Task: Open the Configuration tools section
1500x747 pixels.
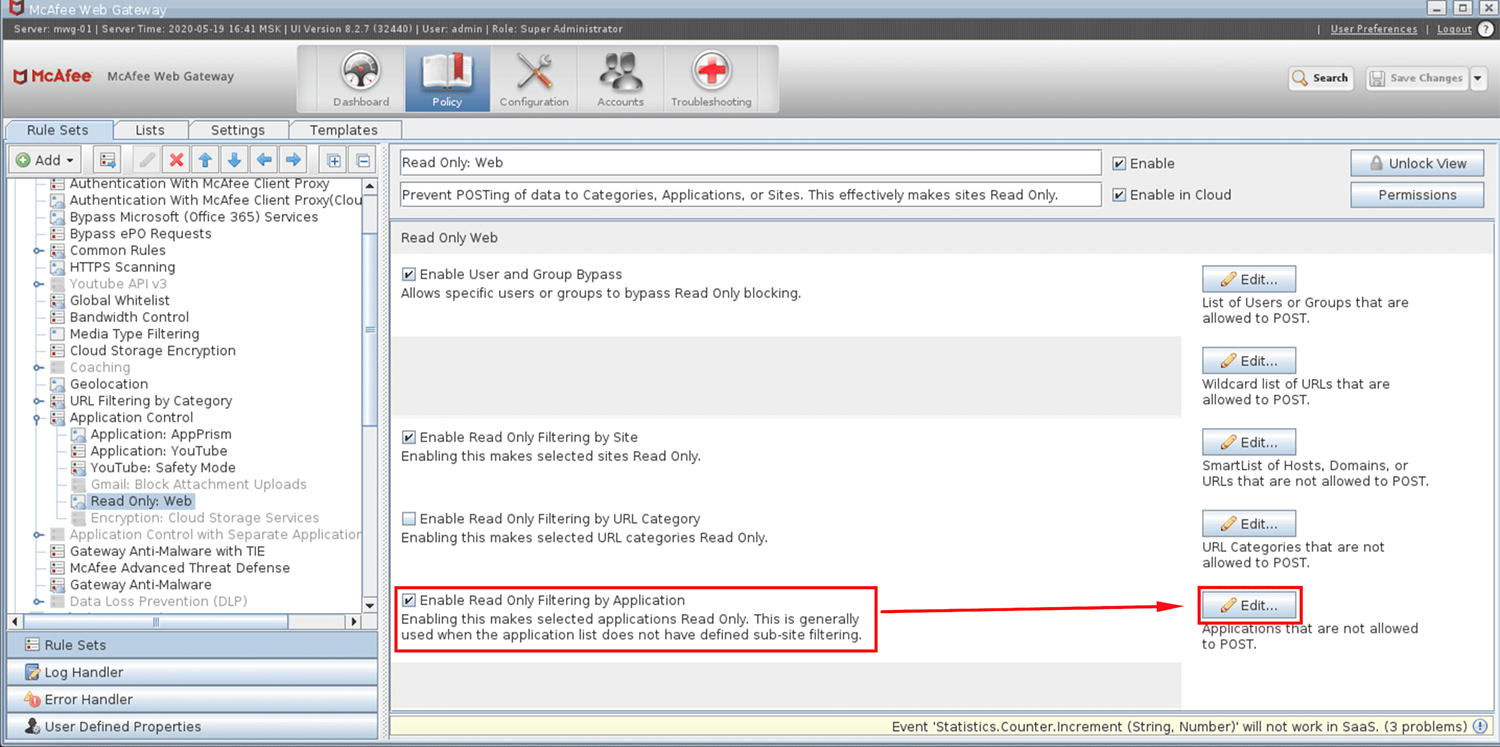Action: point(534,79)
